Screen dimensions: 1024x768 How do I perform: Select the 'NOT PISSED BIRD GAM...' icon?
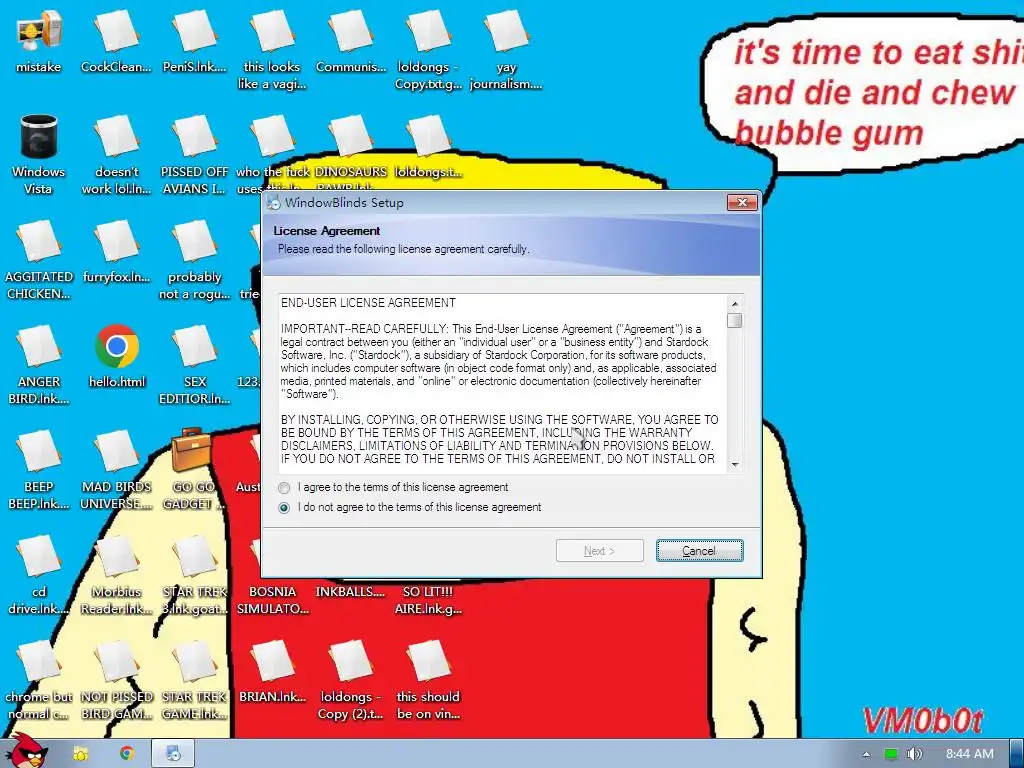tap(116, 681)
